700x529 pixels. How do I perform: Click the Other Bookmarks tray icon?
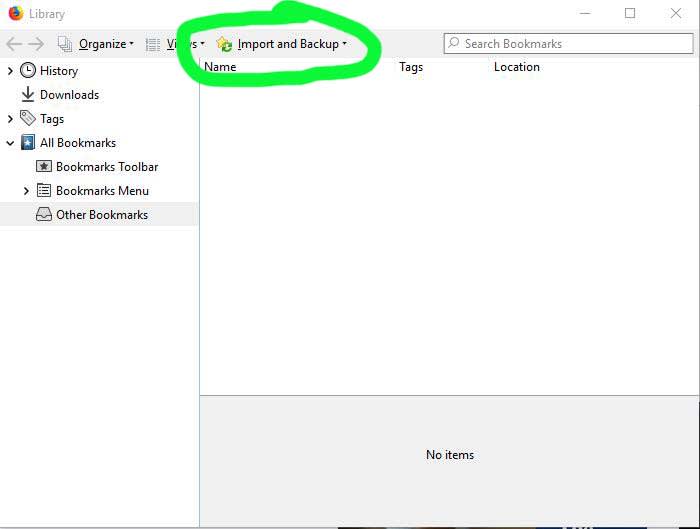click(x=44, y=215)
